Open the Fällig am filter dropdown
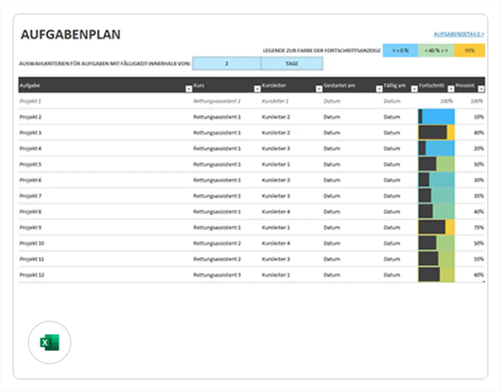Image resolution: width=500 pixels, height=392 pixels. coord(414,89)
